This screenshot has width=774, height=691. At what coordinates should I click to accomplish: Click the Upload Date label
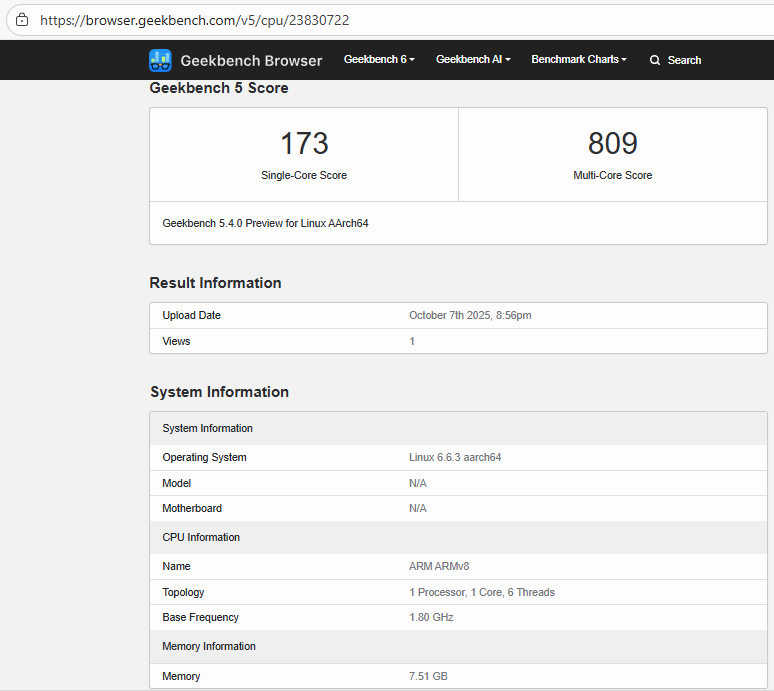point(192,315)
